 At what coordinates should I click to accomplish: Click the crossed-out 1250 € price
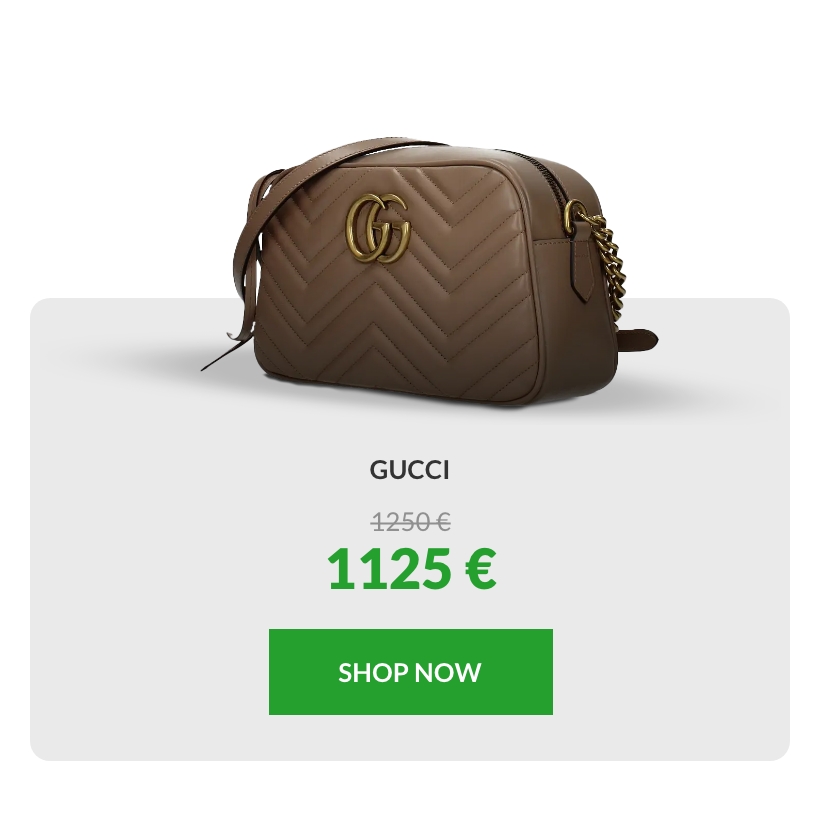pos(411,522)
